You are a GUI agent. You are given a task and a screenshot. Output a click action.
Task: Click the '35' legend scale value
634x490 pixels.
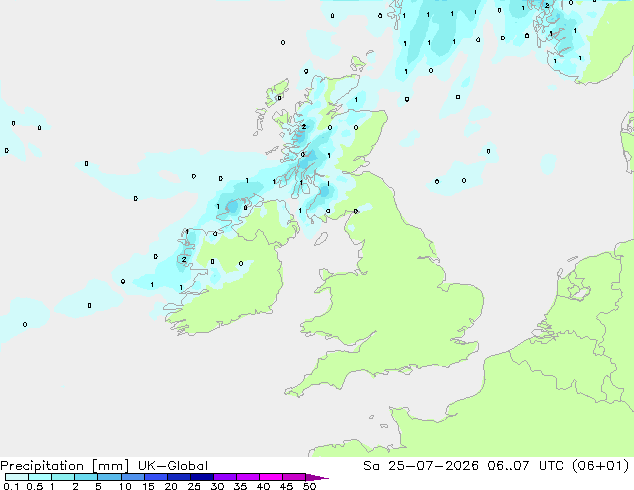(240, 486)
